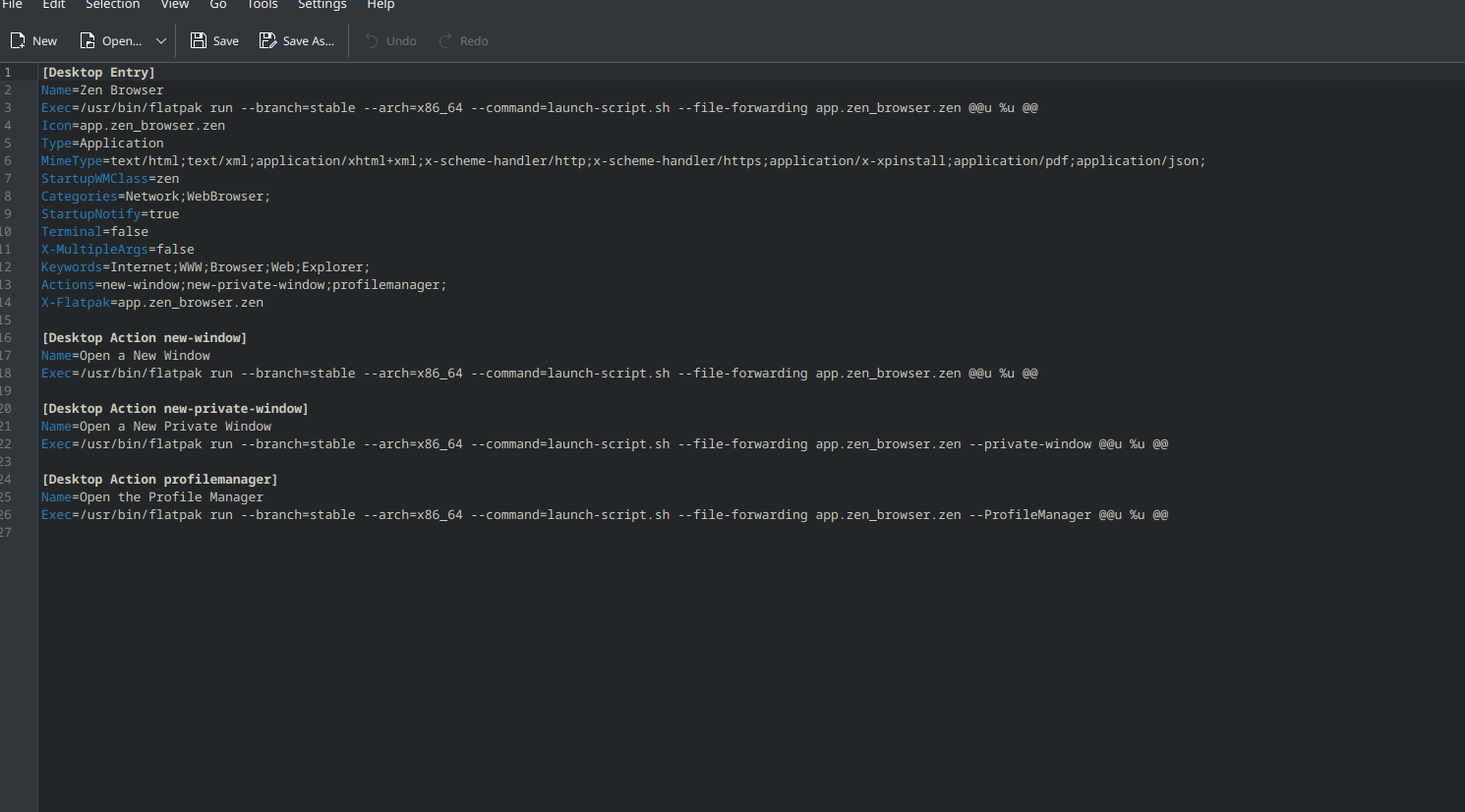Click the StartupWMClass=zen line
The image size is (1465, 812).
110,179
